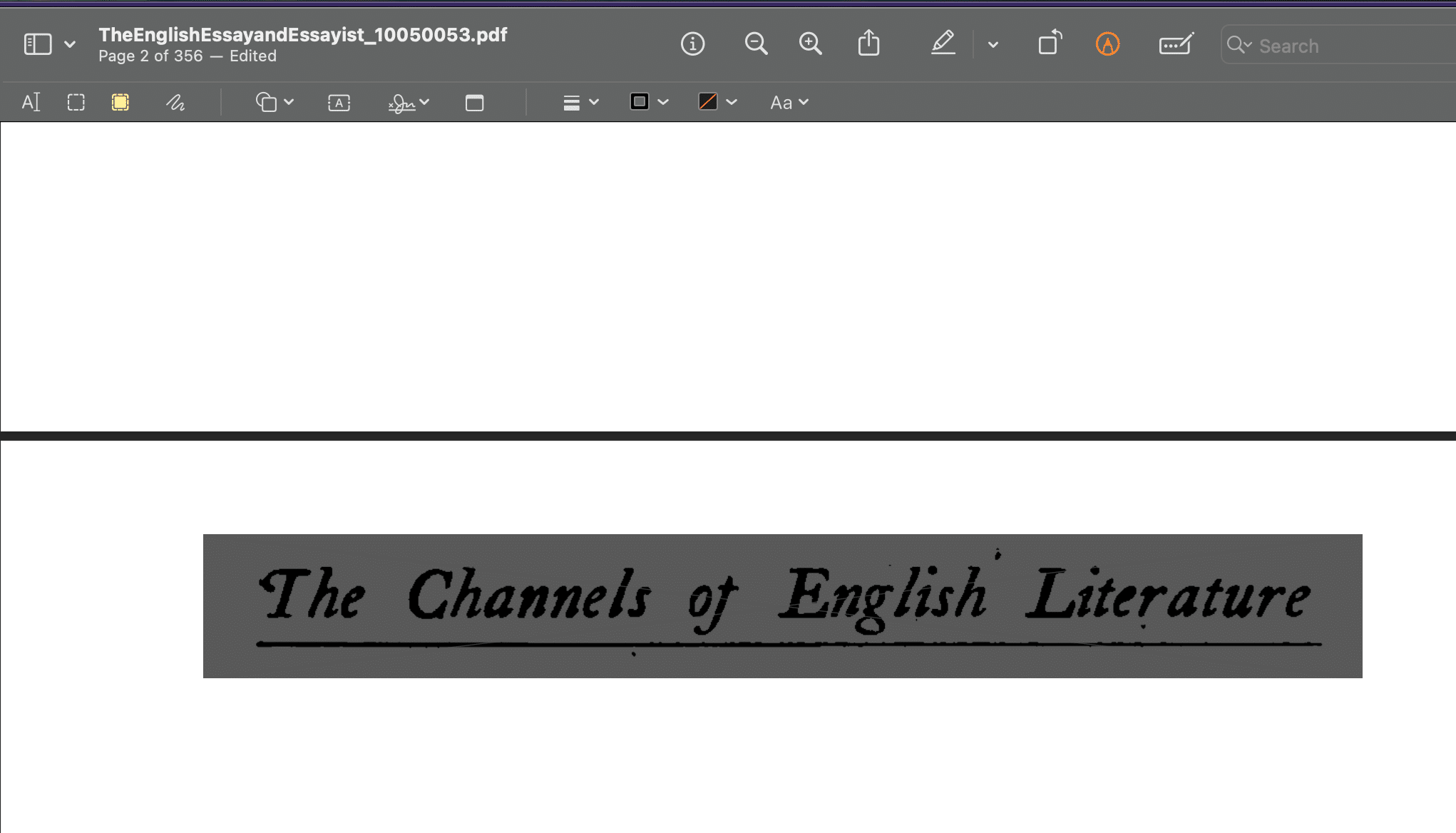Click the document information button
Viewport: 1456px width, 833px height.
coord(693,44)
